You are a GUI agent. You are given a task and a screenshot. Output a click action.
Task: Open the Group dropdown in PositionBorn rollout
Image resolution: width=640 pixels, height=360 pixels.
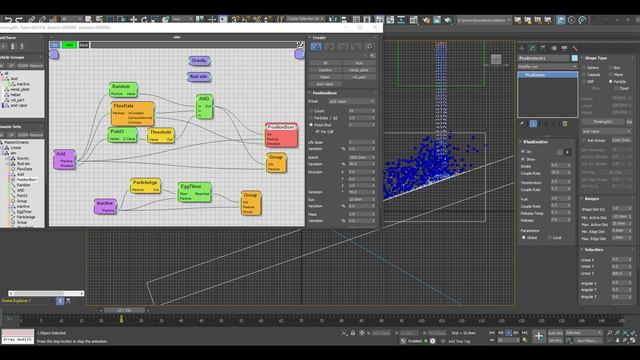351,101
